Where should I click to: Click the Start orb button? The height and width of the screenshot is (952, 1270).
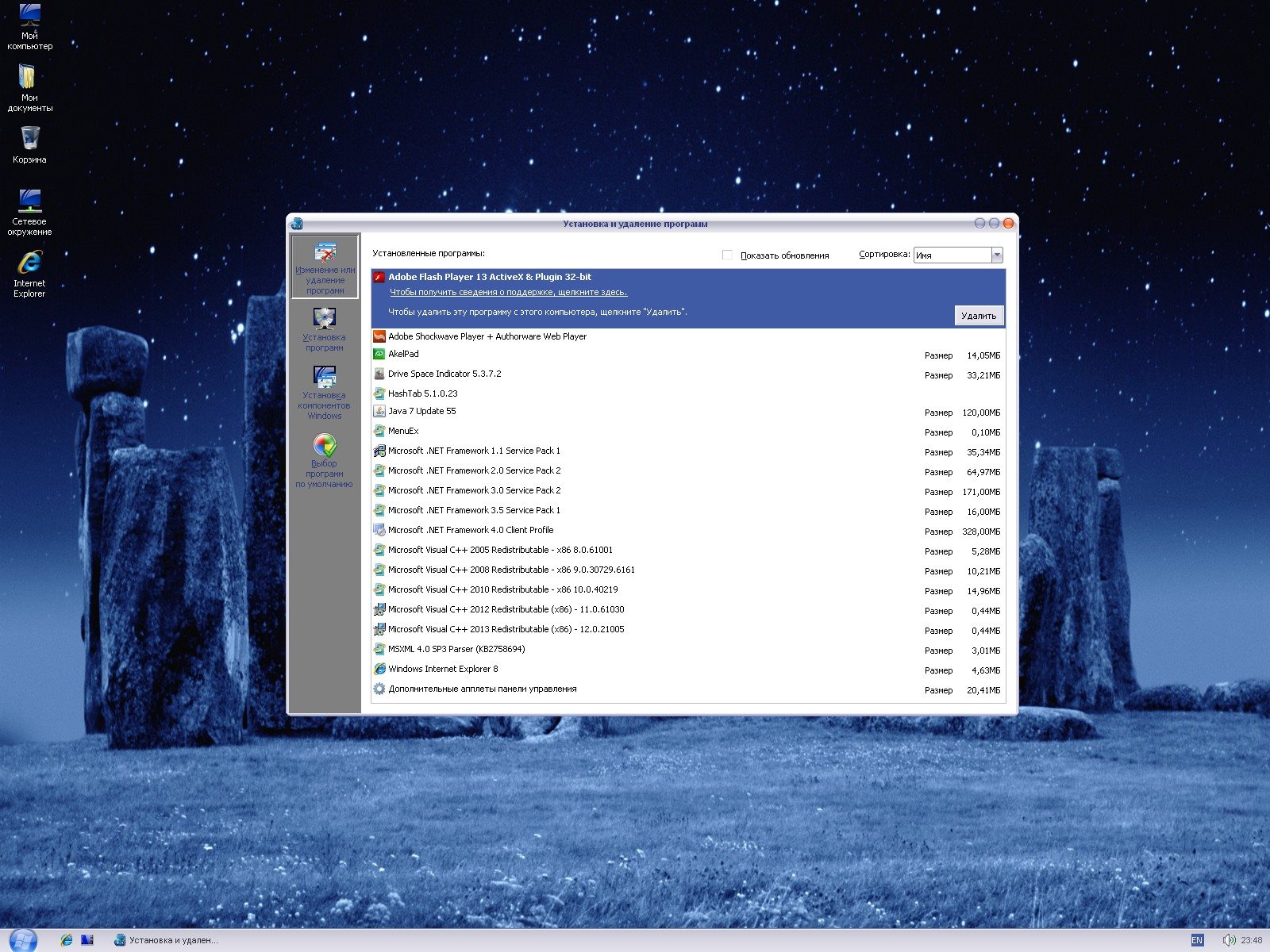23,940
